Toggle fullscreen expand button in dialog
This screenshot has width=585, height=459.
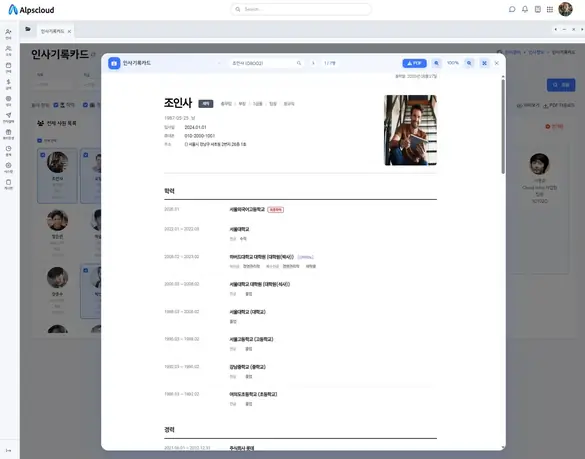click(x=484, y=63)
